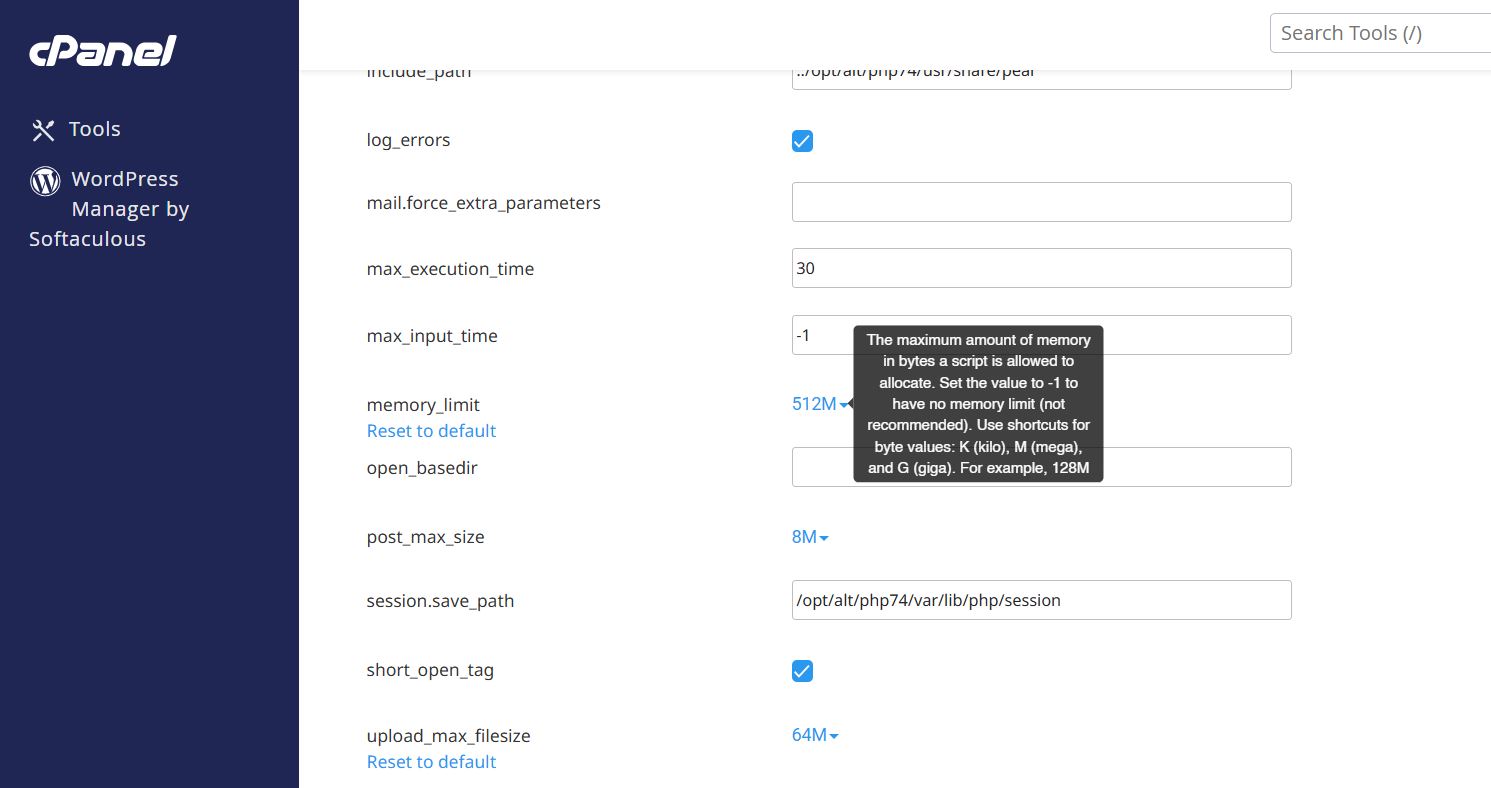Screen dimensions: 1491x788
Task: Click Reset to default under upload_max_filesize
Action: point(431,762)
